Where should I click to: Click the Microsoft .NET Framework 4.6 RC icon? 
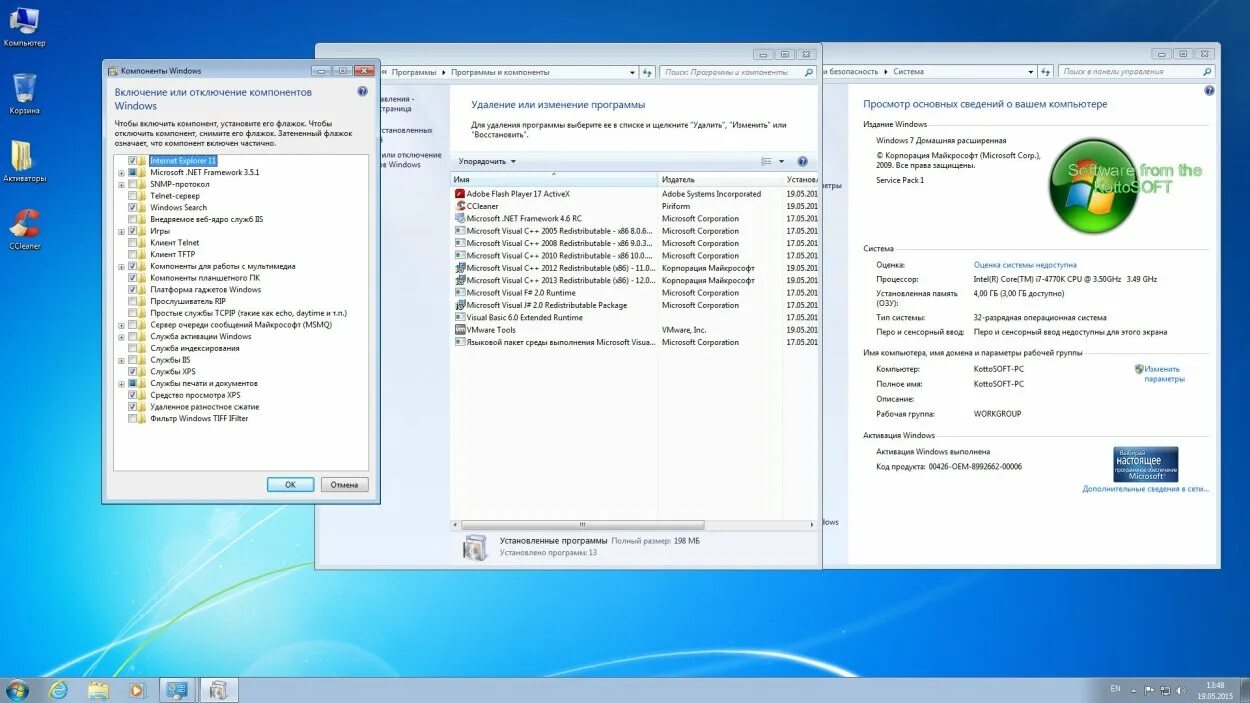pyautogui.click(x=460, y=218)
